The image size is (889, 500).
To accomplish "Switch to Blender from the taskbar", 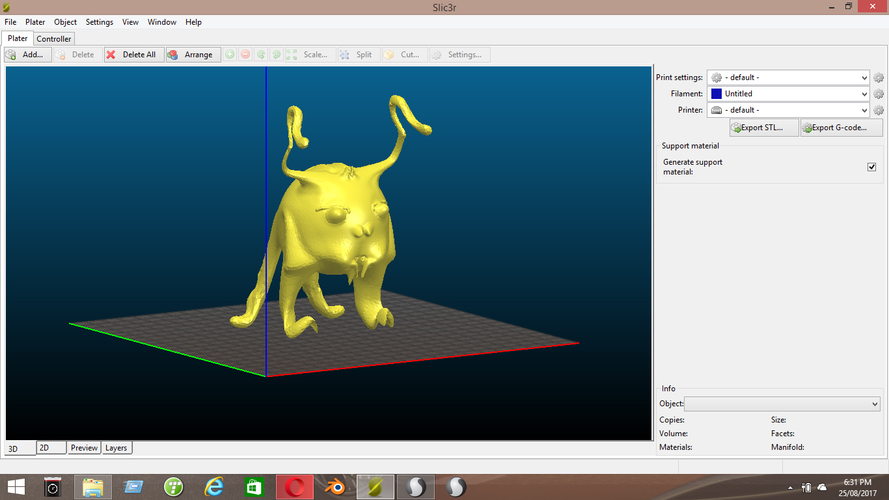I will tap(335, 487).
